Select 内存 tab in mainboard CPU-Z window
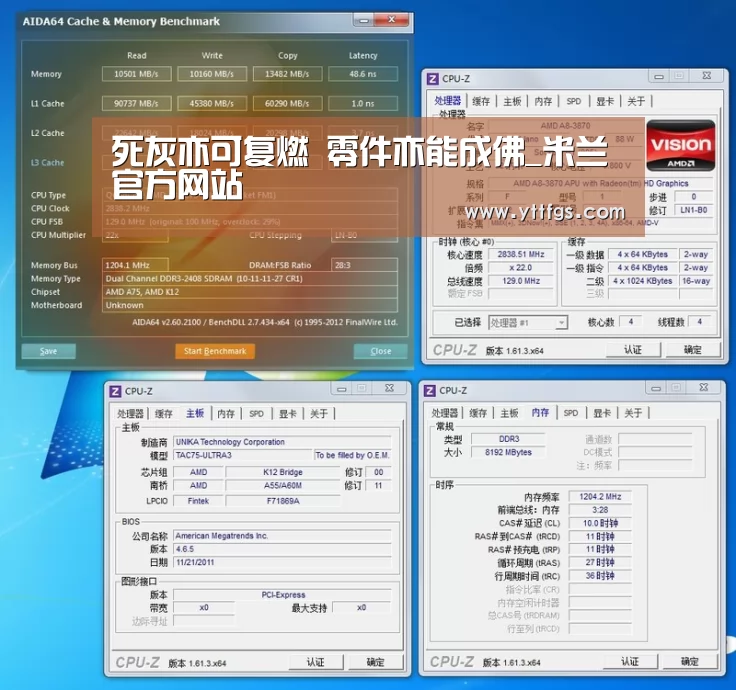 click(x=226, y=414)
